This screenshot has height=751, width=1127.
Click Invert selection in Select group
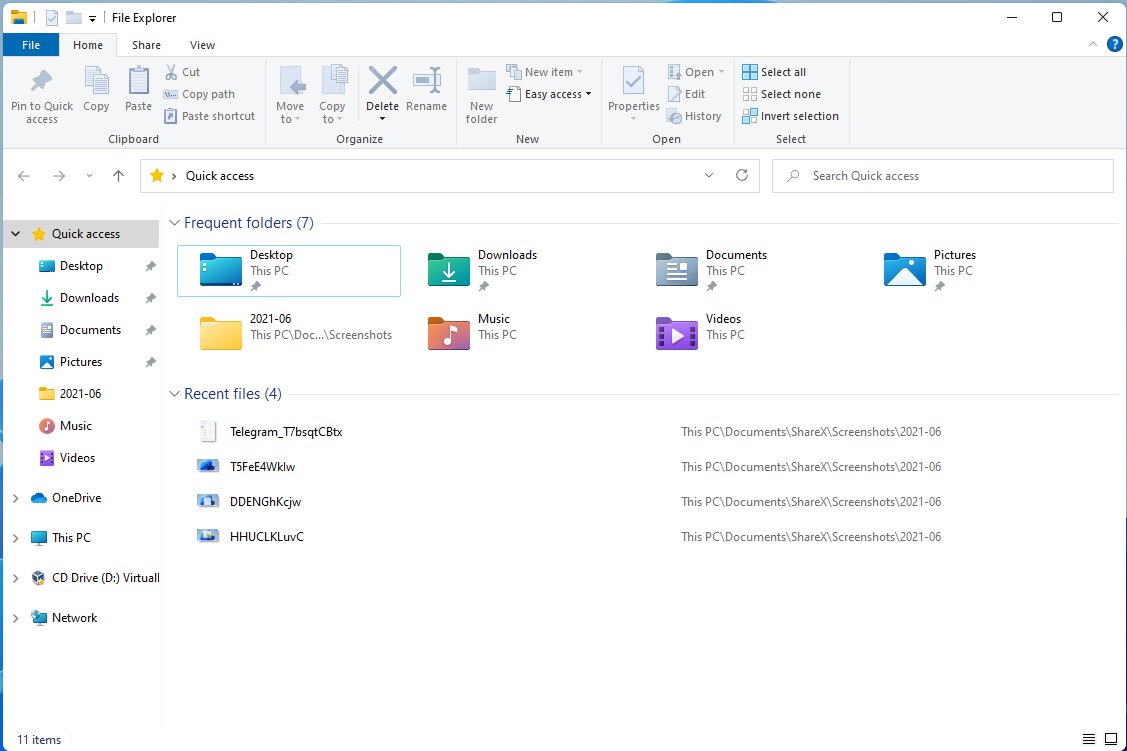click(790, 116)
